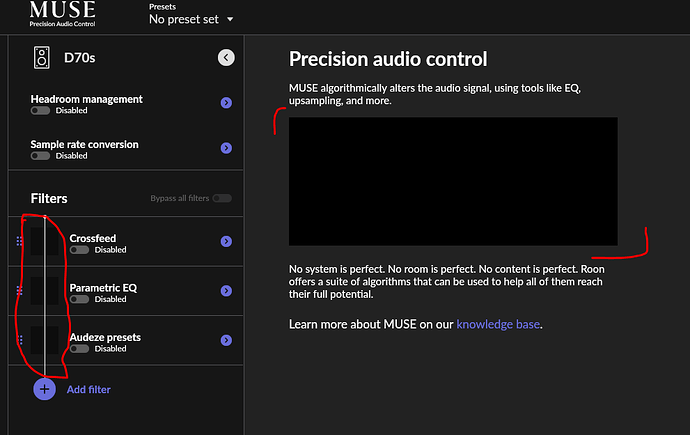Open Parametric EQ settings arrow

(x=226, y=291)
